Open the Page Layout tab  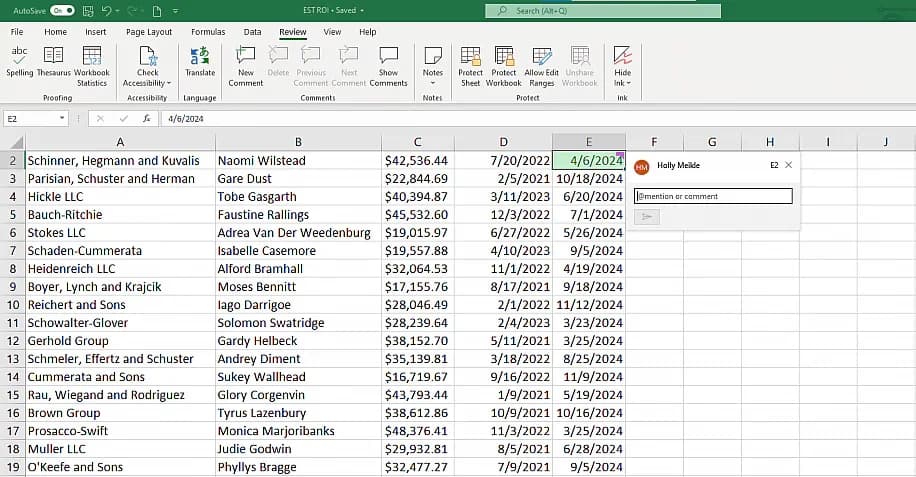(149, 32)
